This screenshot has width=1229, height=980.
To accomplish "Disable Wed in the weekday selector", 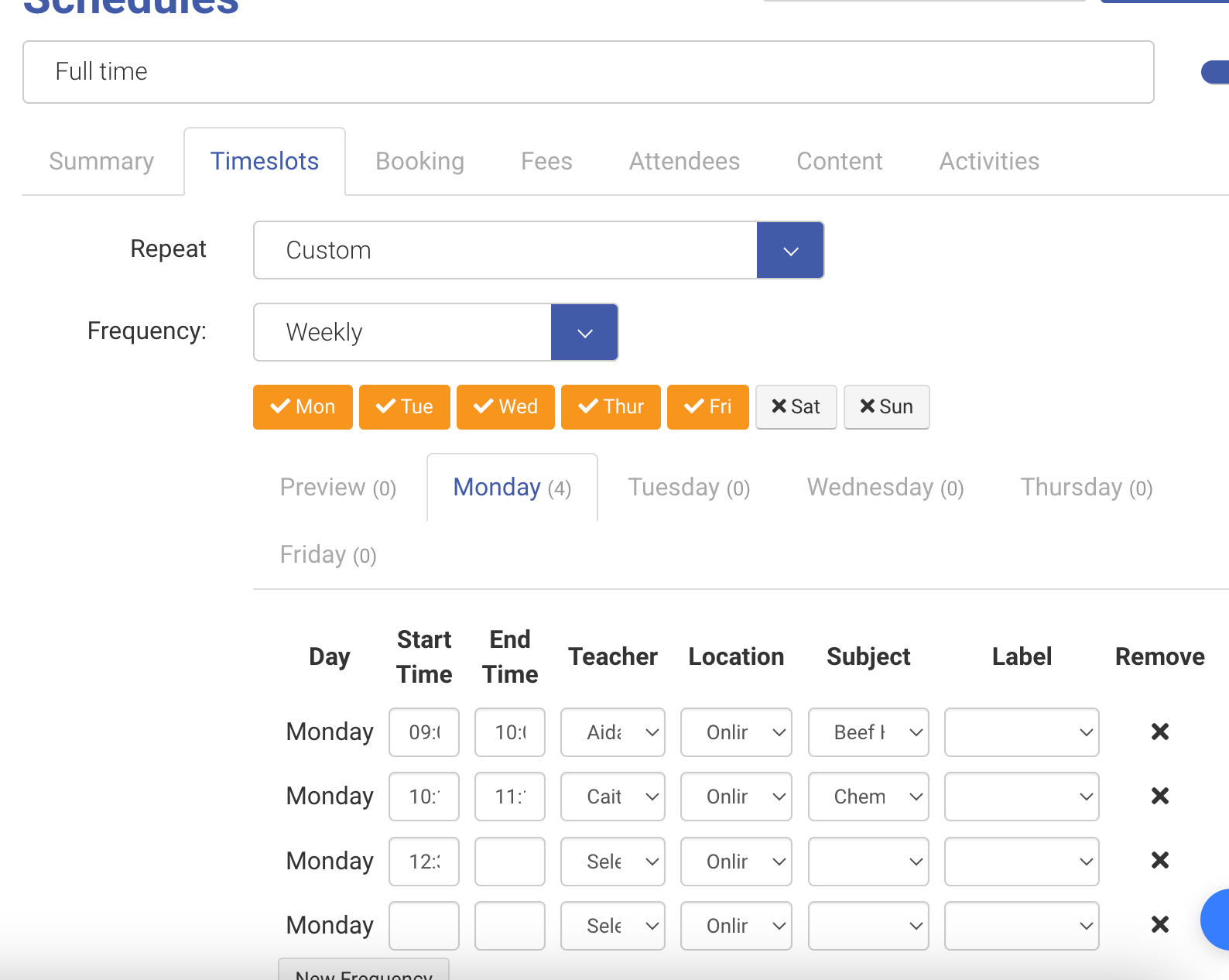I will pyautogui.click(x=505, y=406).
